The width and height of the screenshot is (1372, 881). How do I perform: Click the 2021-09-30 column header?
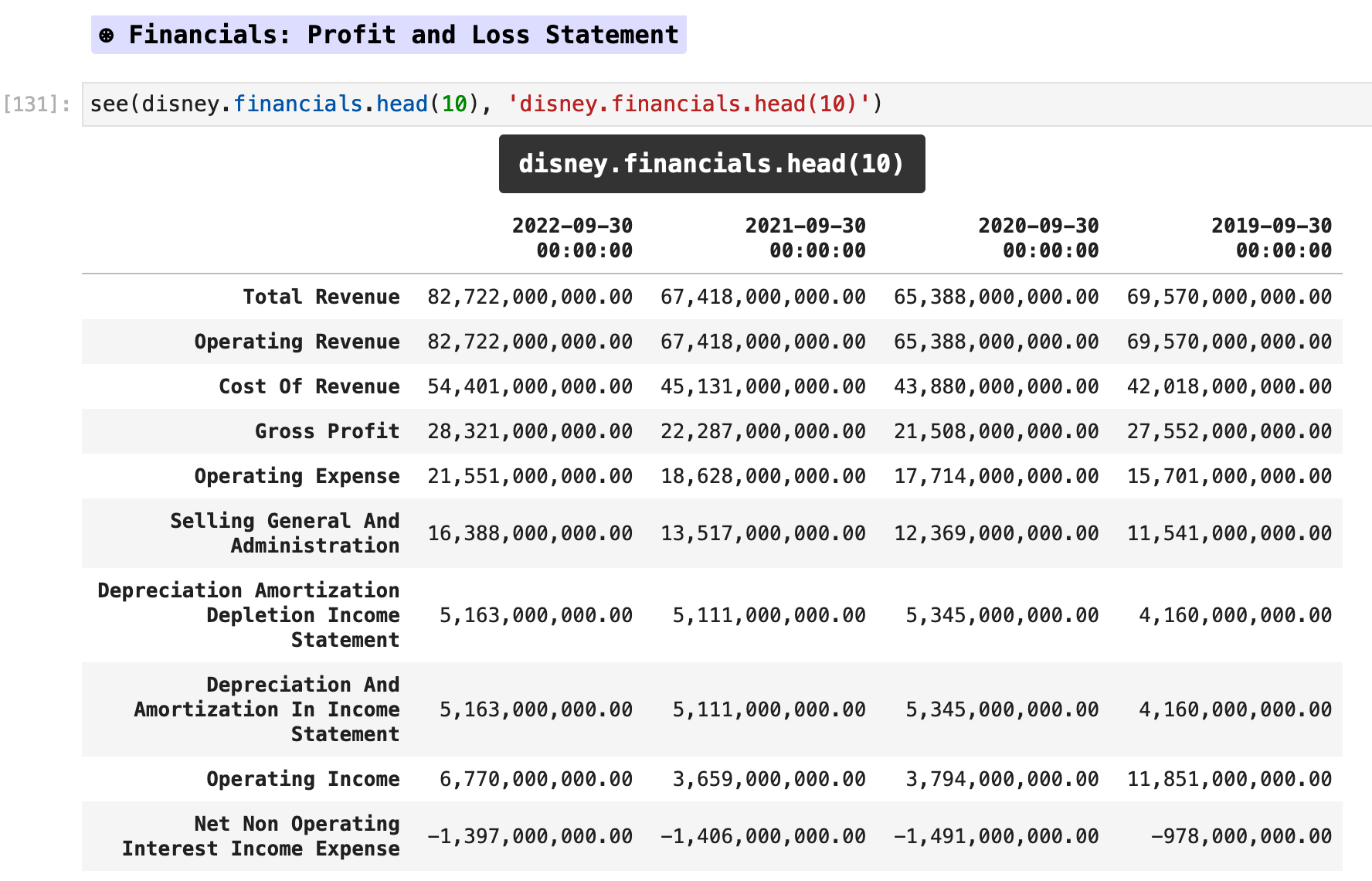(x=806, y=238)
